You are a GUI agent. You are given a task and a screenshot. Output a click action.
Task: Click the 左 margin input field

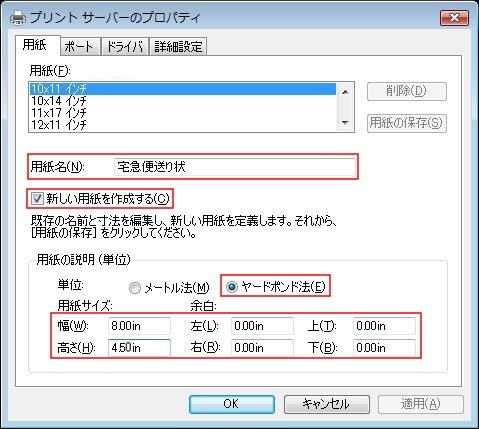tap(262, 326)
